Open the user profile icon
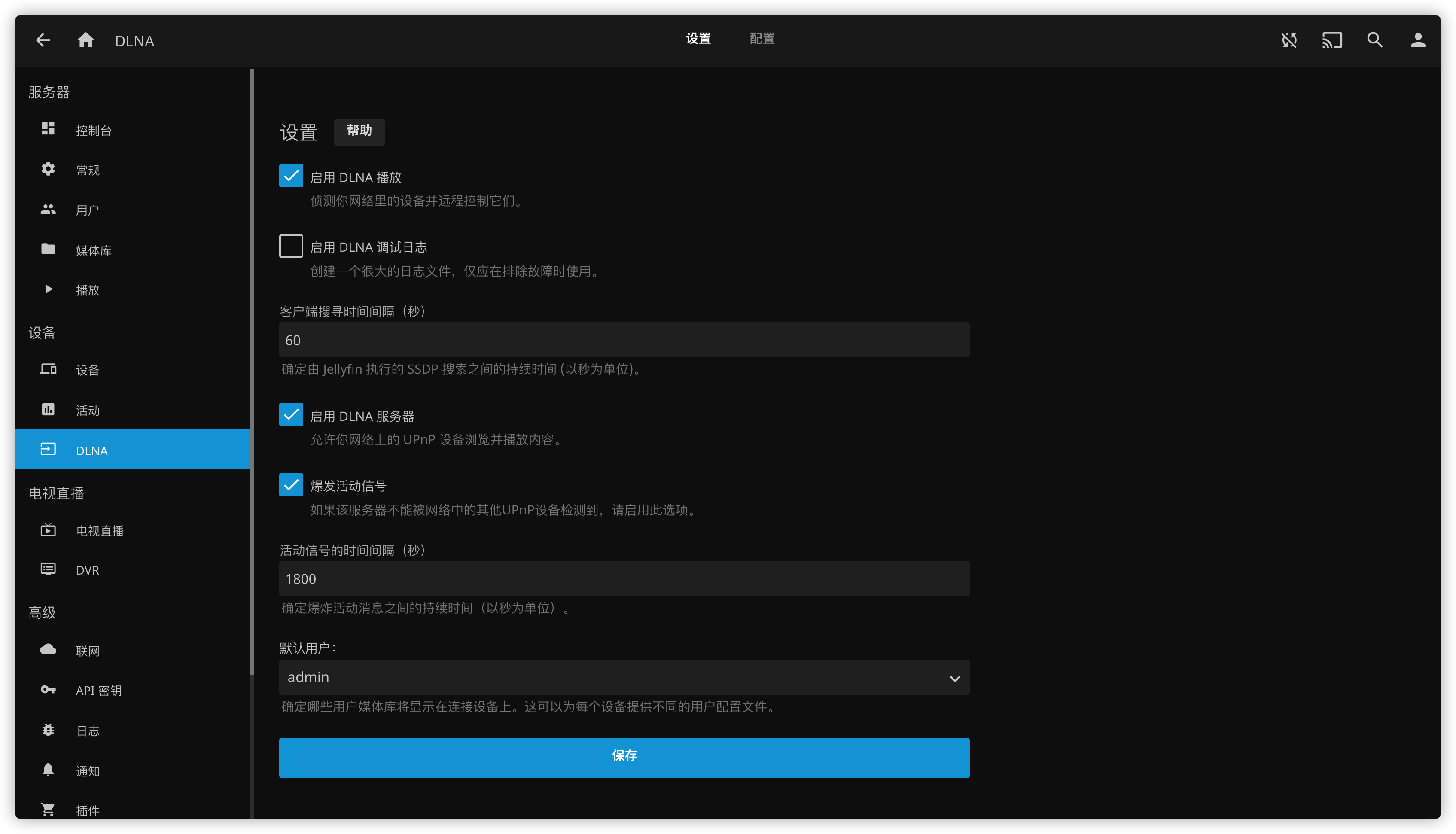This screenshot has width=1456, height=834. [x=1418, y=40]
